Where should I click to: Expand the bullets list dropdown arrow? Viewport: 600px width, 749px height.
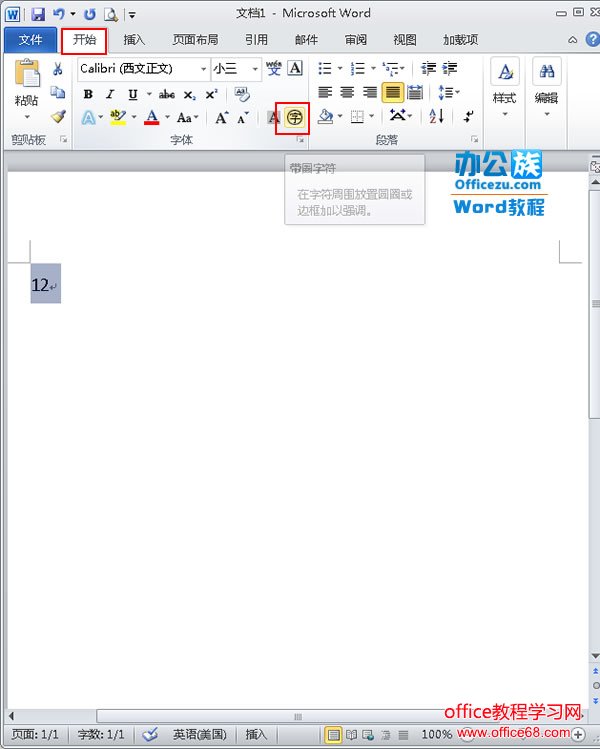tap(340, 68)
